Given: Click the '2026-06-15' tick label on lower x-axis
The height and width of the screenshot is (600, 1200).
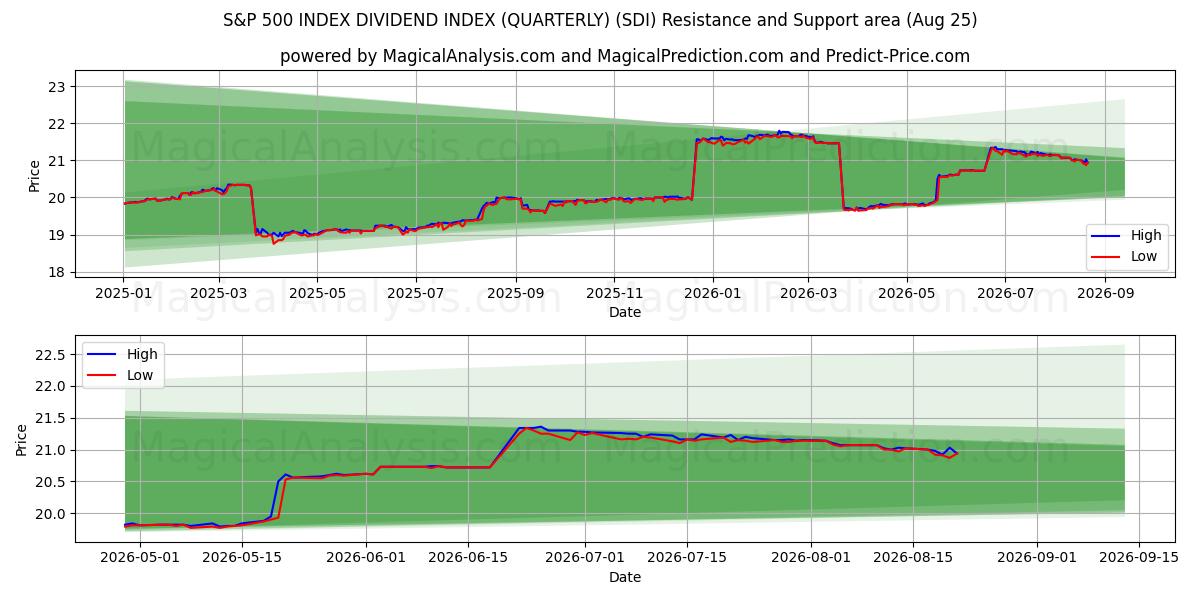Looking at the screenshot, I should [x=467, y=559].
